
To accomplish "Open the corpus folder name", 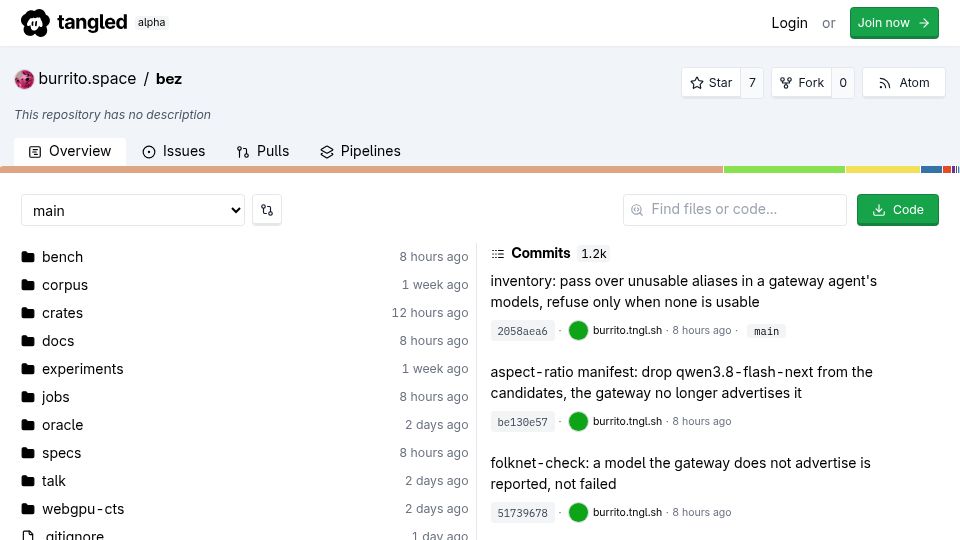I will pyautogui.click(x=65, y=285).
